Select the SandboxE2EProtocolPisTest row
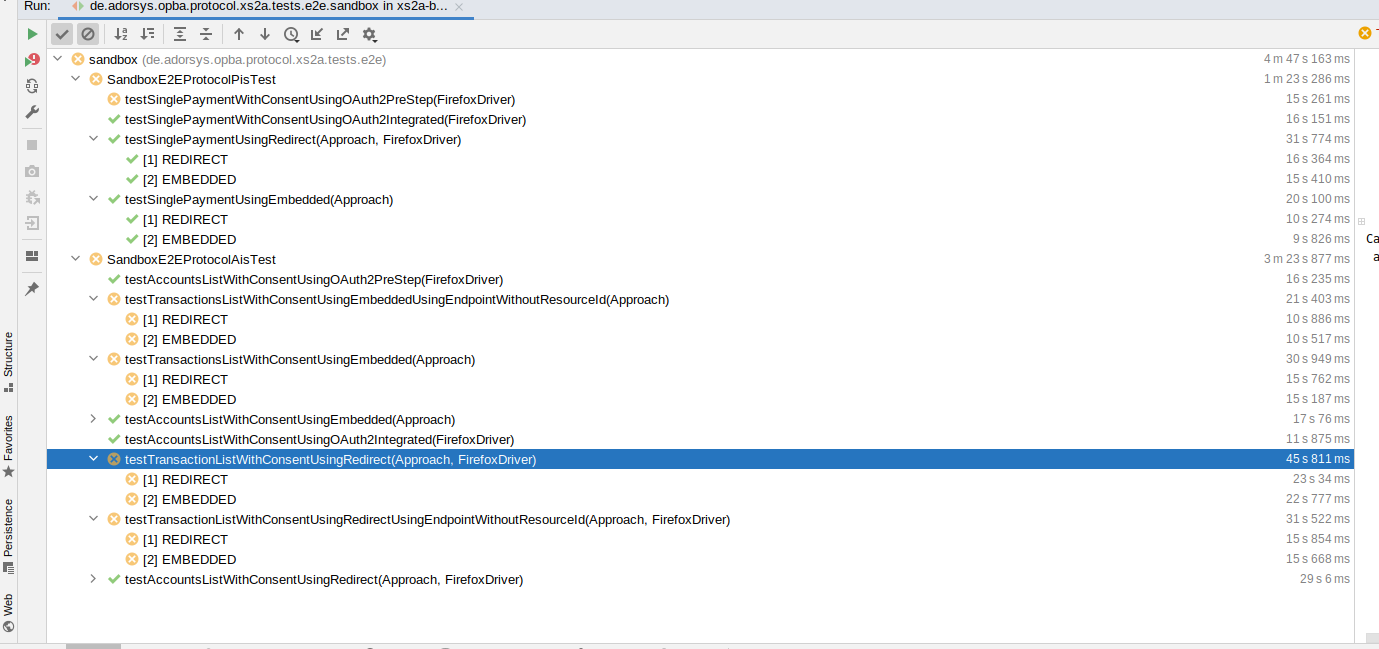1379x649 pixels. 699,80
